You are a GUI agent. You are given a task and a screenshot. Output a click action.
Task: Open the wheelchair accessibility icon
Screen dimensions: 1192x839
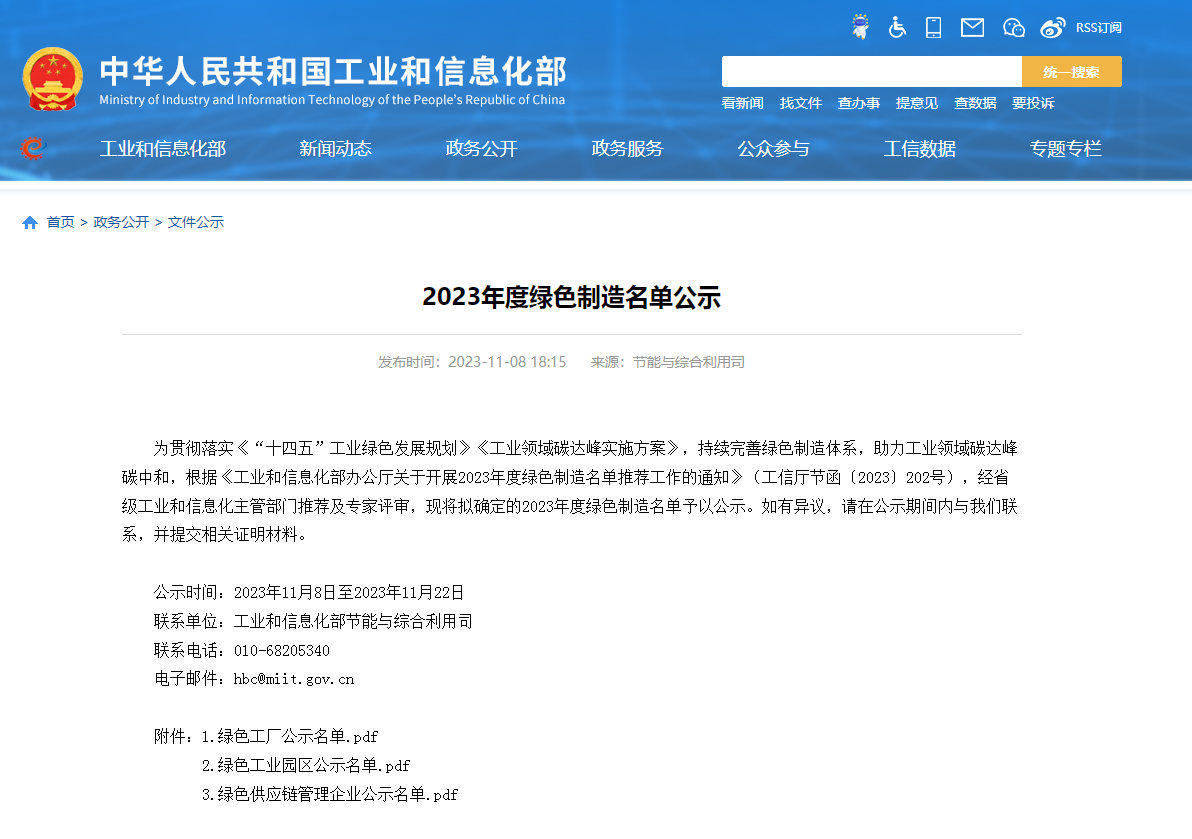click(x=897, y=27)
